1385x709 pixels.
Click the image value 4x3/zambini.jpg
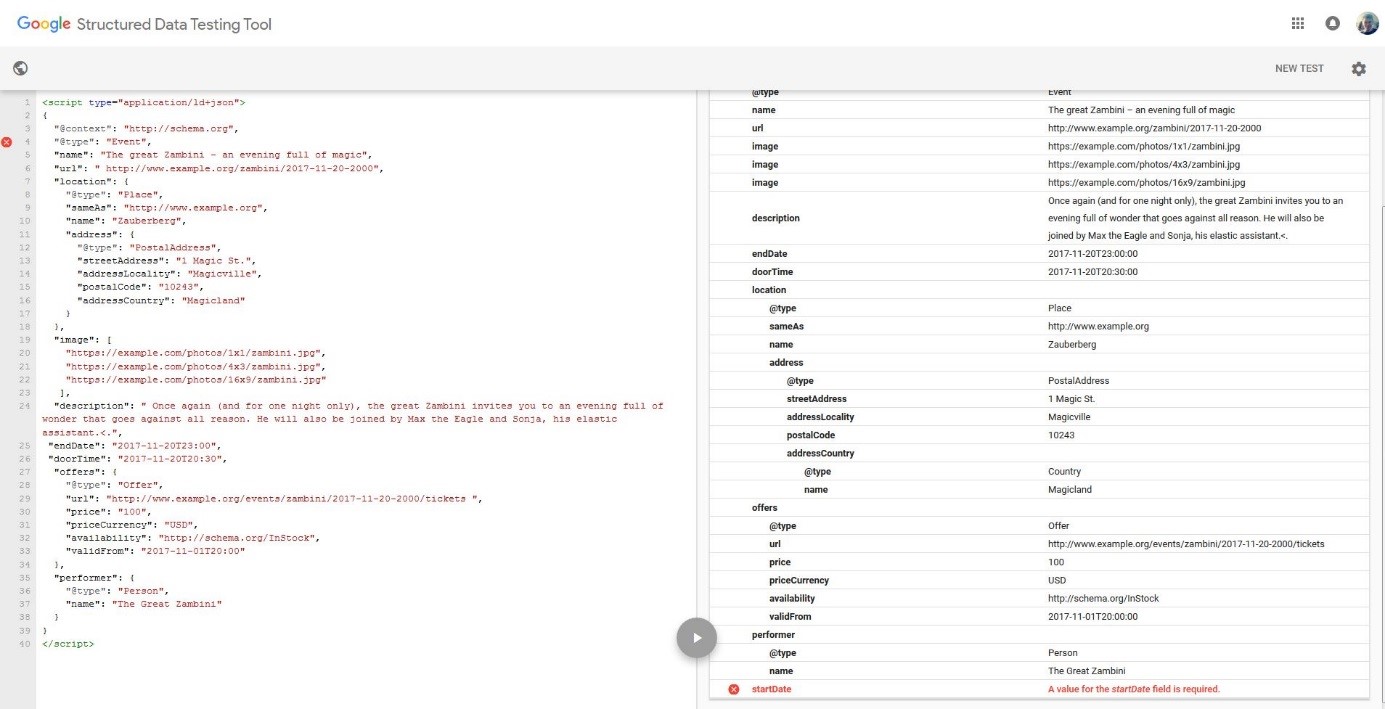[x=1146, y=164]
